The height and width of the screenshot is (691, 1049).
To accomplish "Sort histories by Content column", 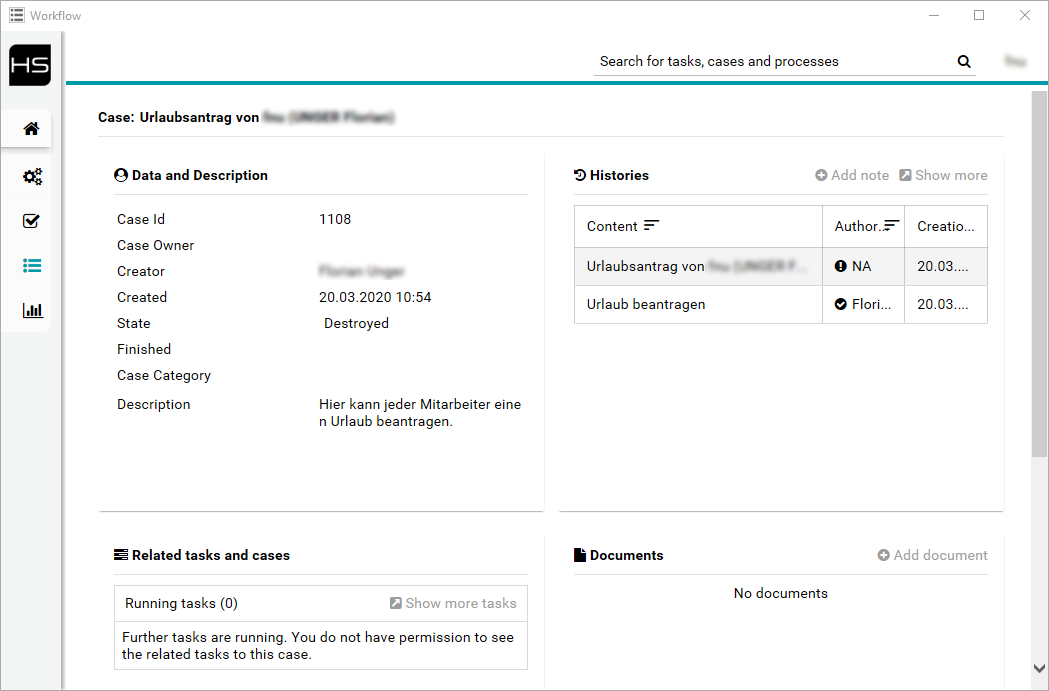I will [652, 225].
